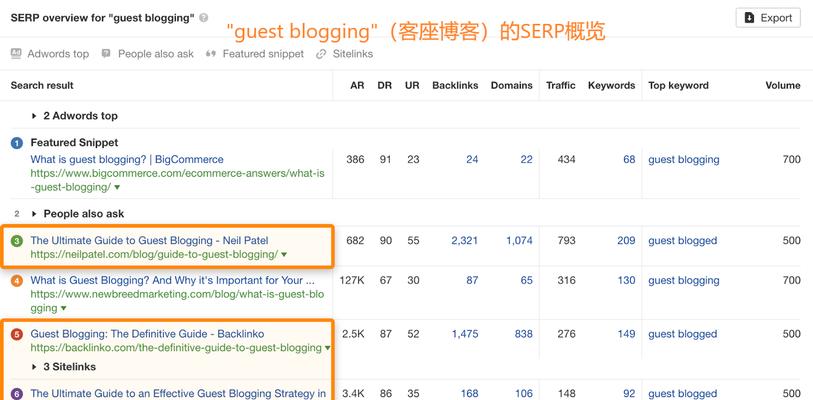Click domains value 106 in last row
This screenshot has width=813, height=400.
(x=524, y=394)
